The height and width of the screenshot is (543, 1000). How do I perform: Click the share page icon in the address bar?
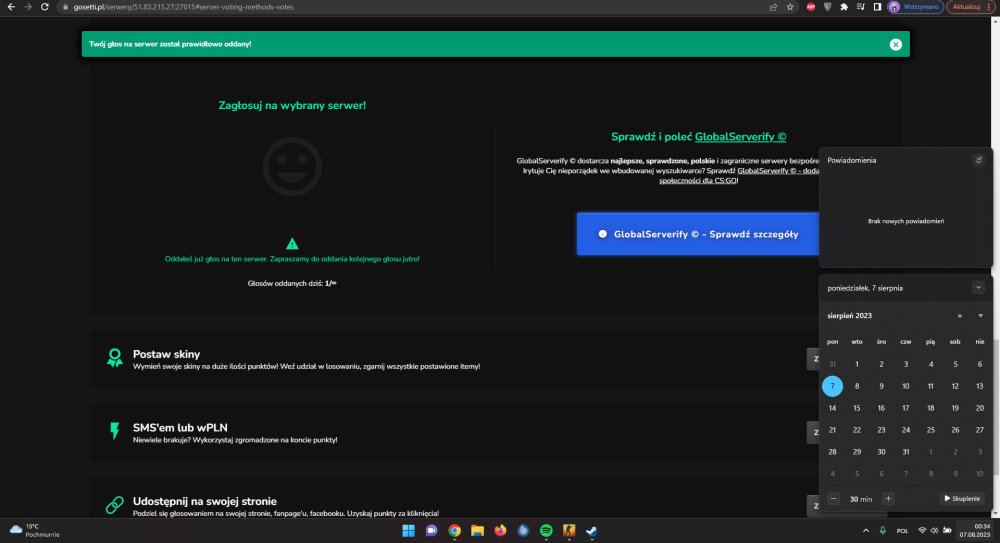pyautogui.click(x=773, y=7)
